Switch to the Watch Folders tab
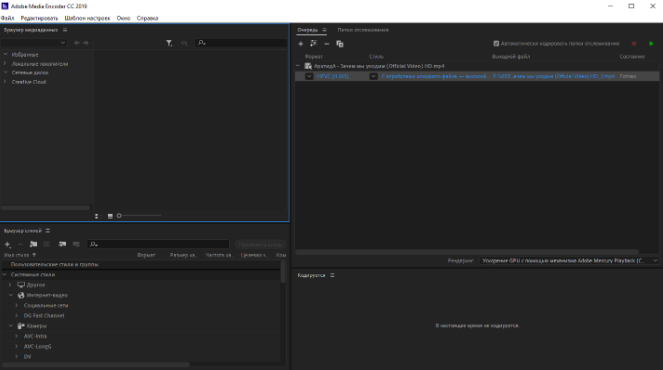Image resolution: width=663 pixels, height=370 pixels. point(363,30)
